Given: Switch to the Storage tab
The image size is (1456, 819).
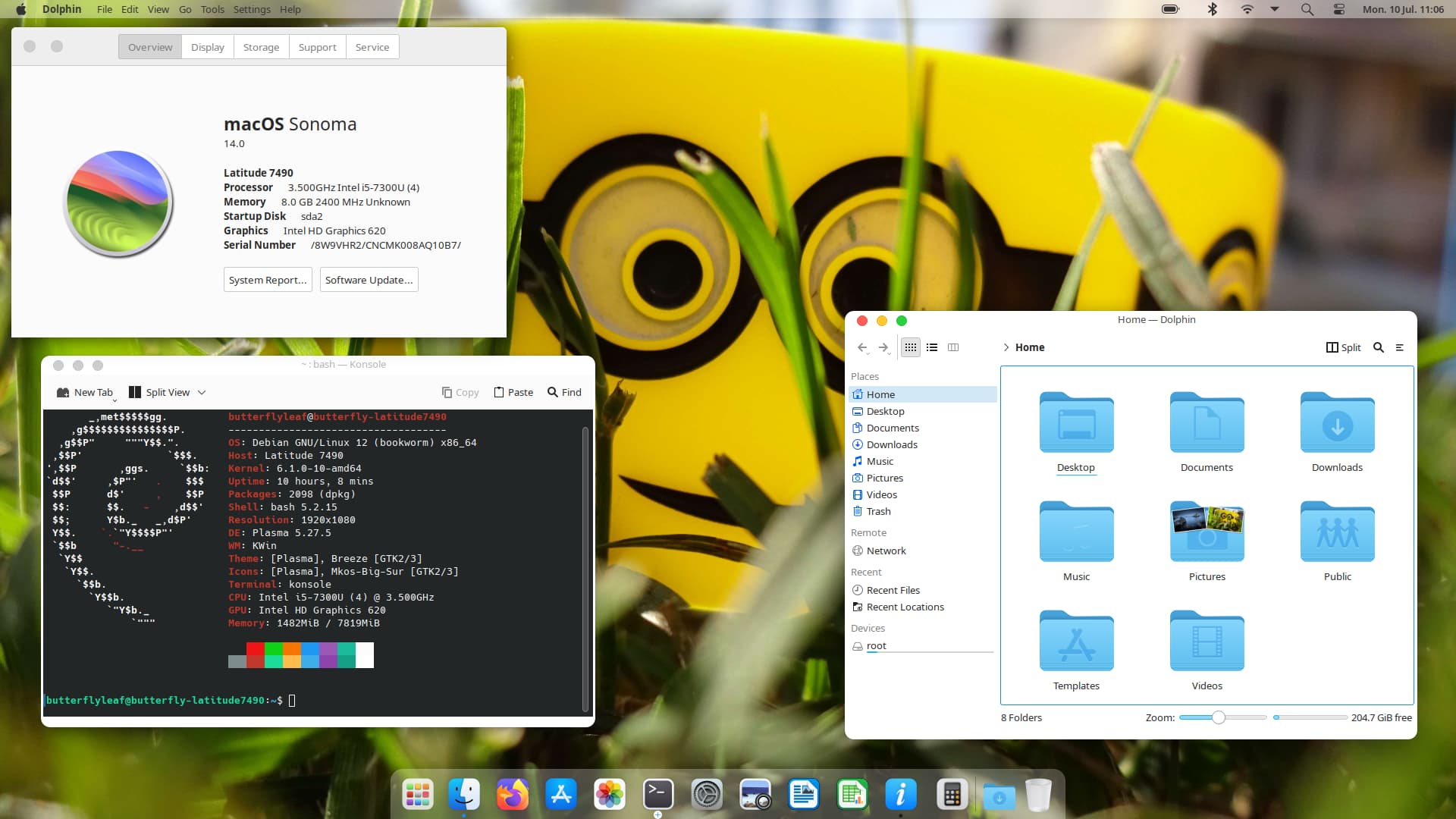Looking at the screenshot, I should [262, 47].
